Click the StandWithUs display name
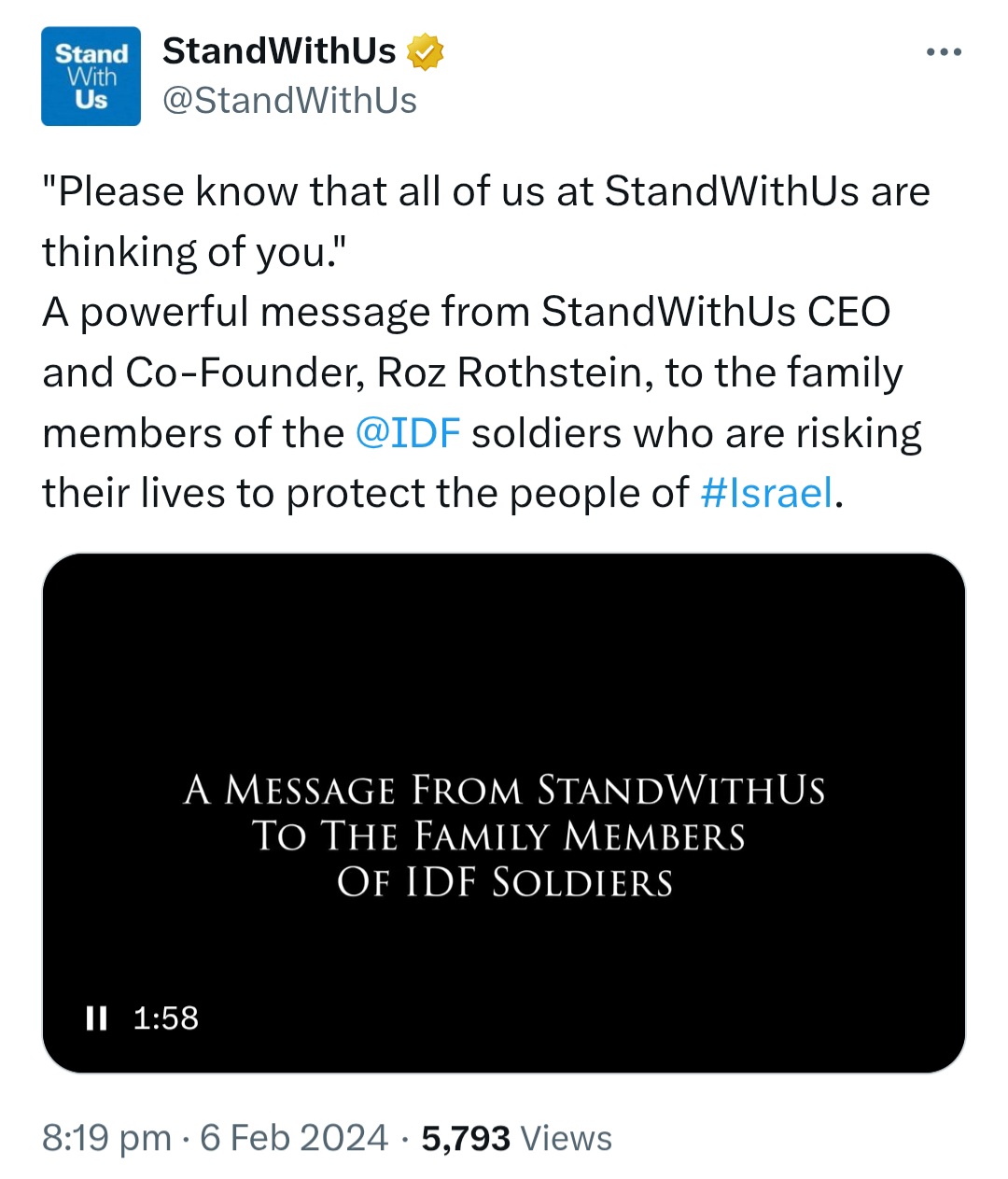This screenshot has height=1179, width=1008. coord(279,51)
